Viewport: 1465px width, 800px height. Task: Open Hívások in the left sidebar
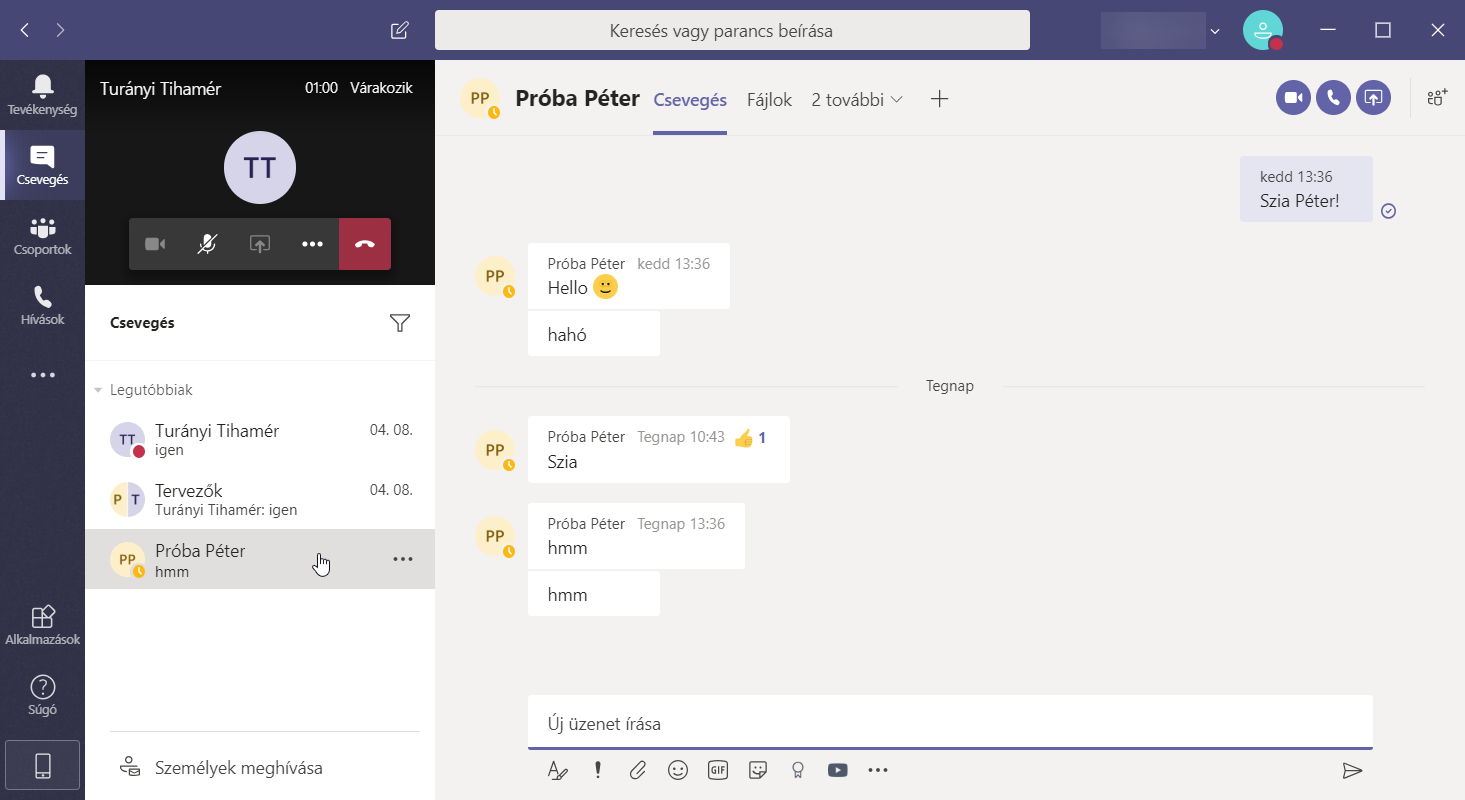point(42,306)
